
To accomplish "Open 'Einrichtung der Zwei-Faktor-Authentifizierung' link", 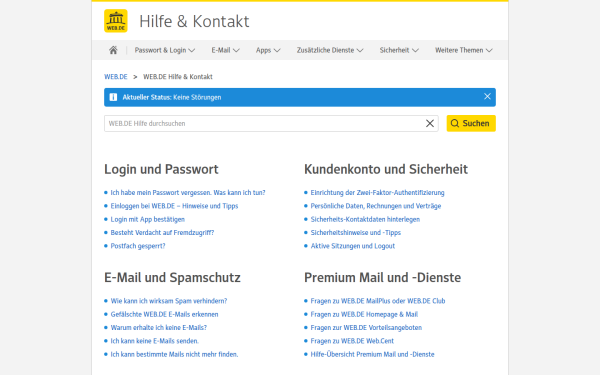I will 377,192.
